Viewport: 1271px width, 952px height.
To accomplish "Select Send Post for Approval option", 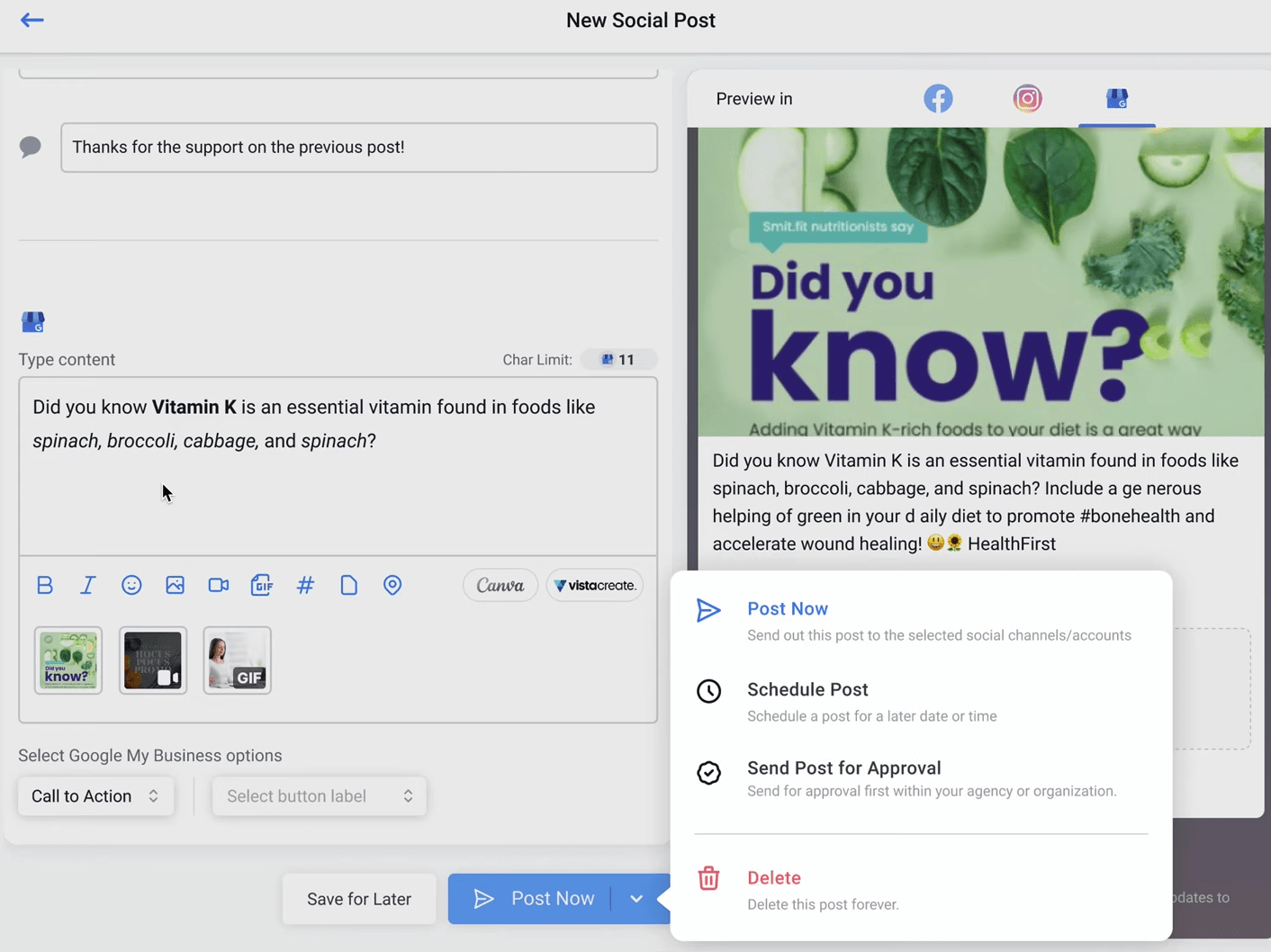I will coord(843,768).
